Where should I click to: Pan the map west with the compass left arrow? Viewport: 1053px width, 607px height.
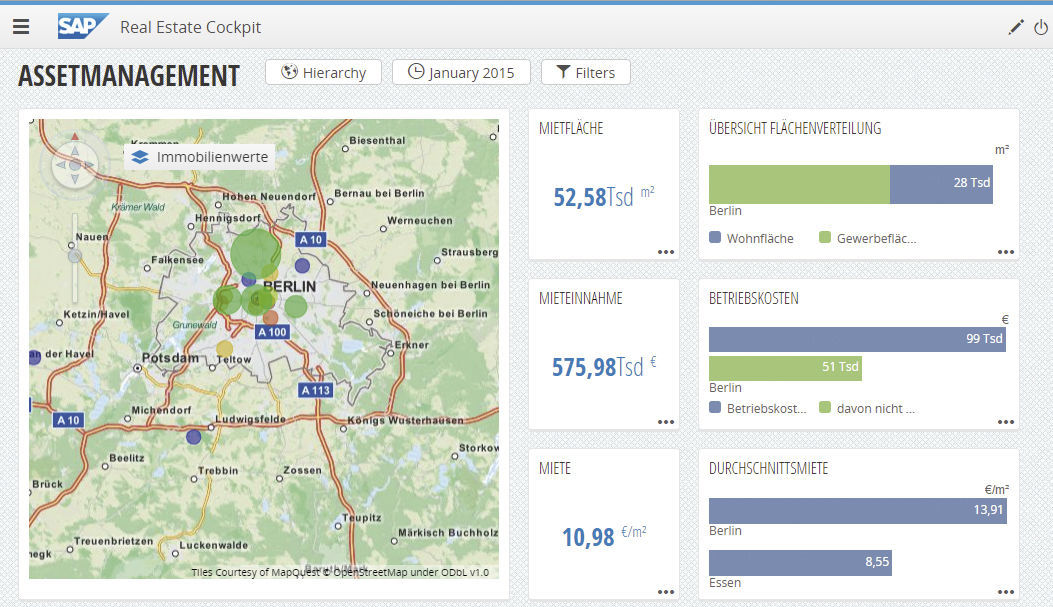pos(61,164)
